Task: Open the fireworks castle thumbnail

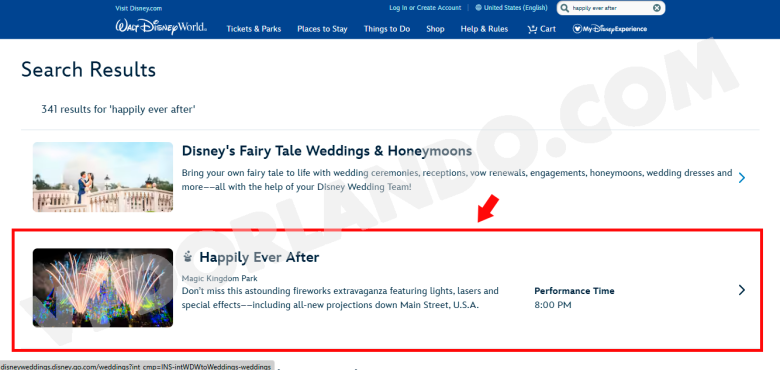Action: (x=103, y=287)
